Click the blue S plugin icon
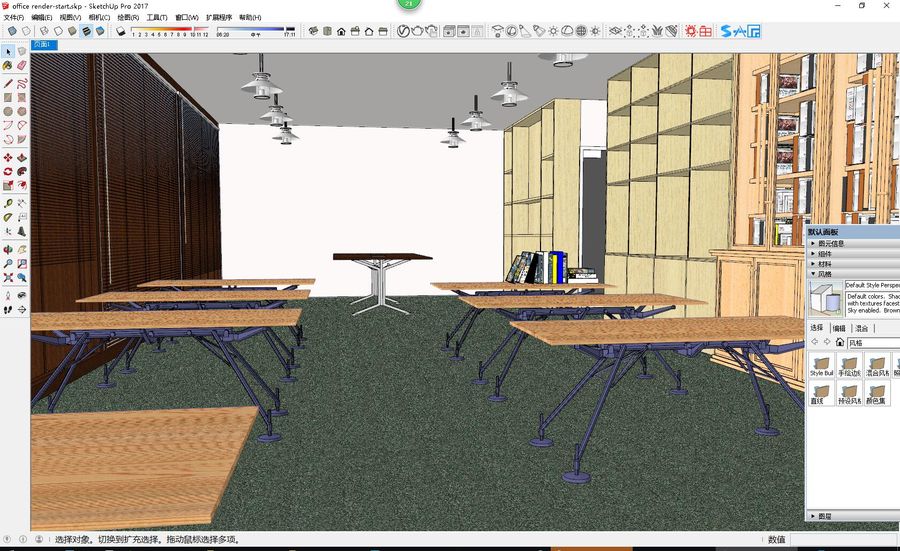 (x=727, y=31)
